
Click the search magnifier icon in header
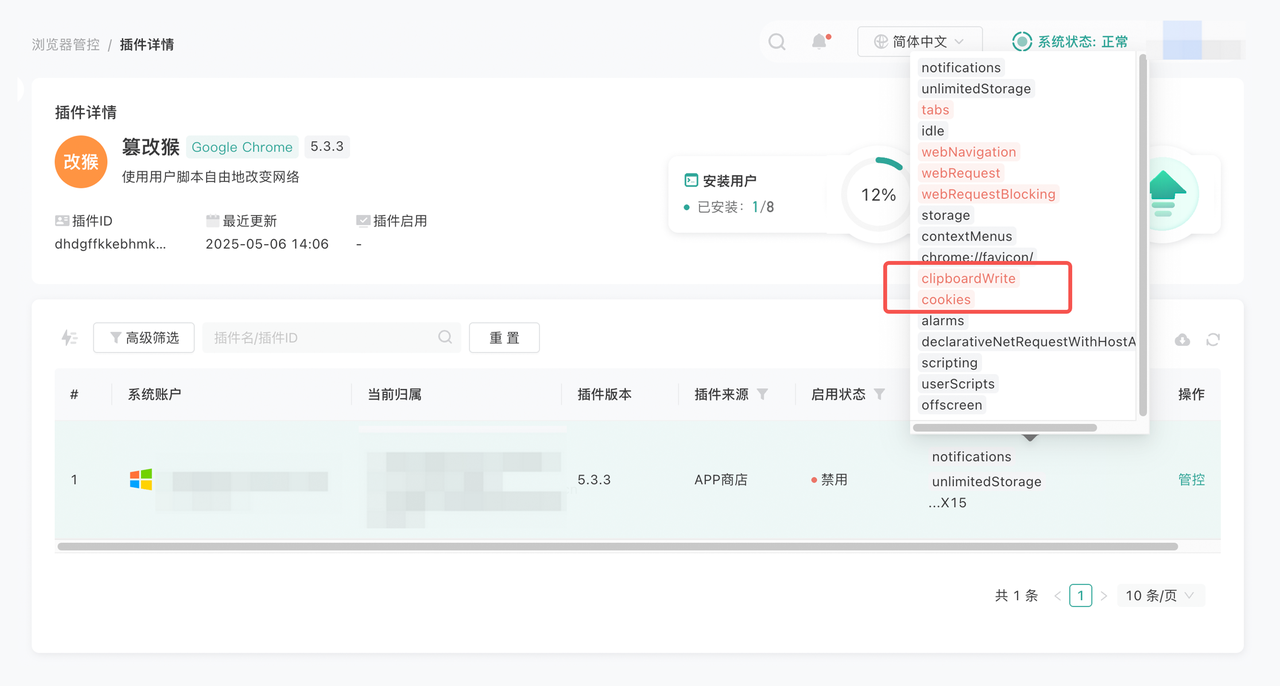(x=777, y=42)
